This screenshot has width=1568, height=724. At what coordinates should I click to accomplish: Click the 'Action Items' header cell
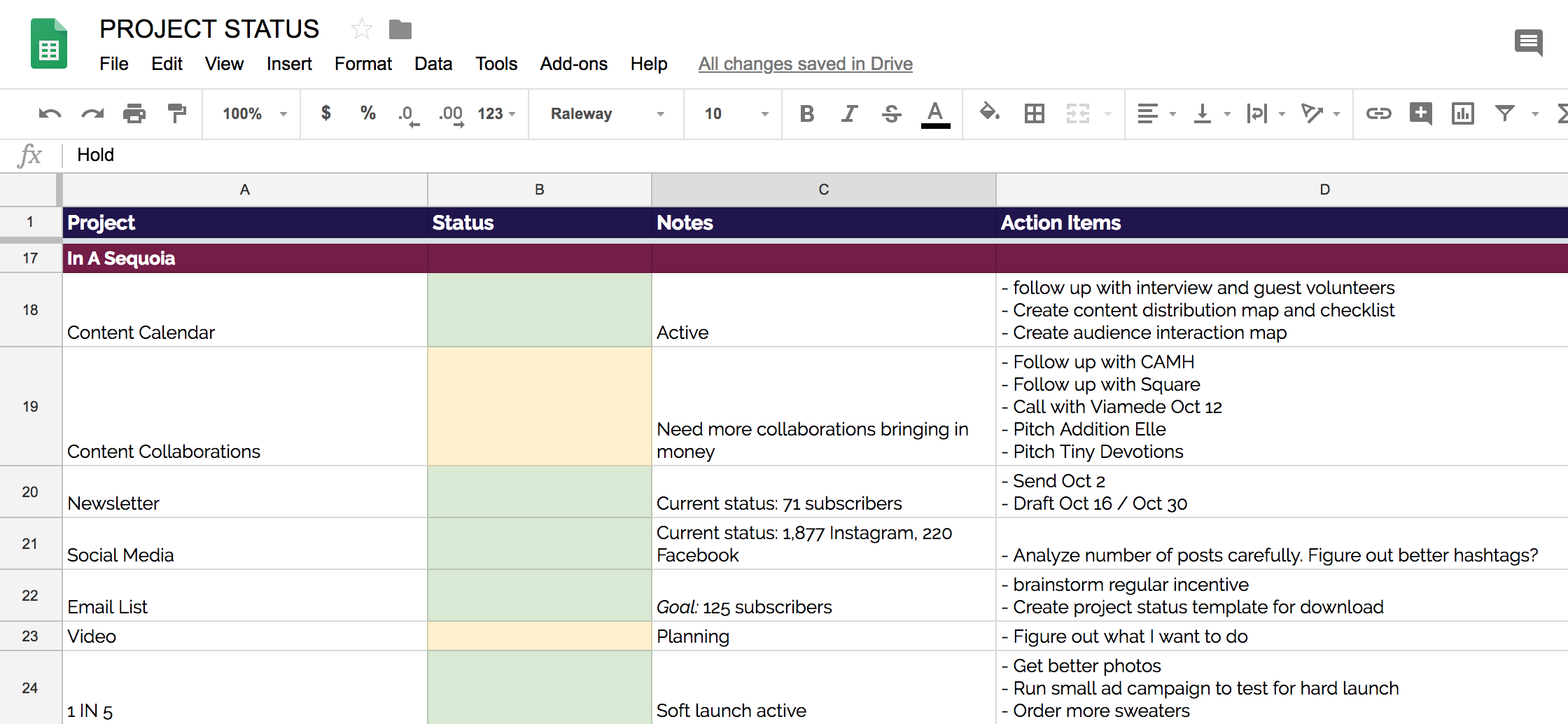click(x=1282, y=223)
